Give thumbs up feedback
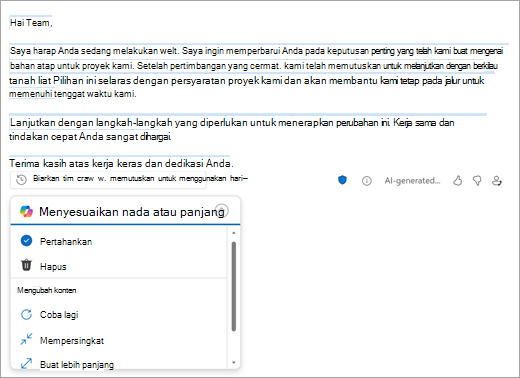 click(x=458, y=181)
